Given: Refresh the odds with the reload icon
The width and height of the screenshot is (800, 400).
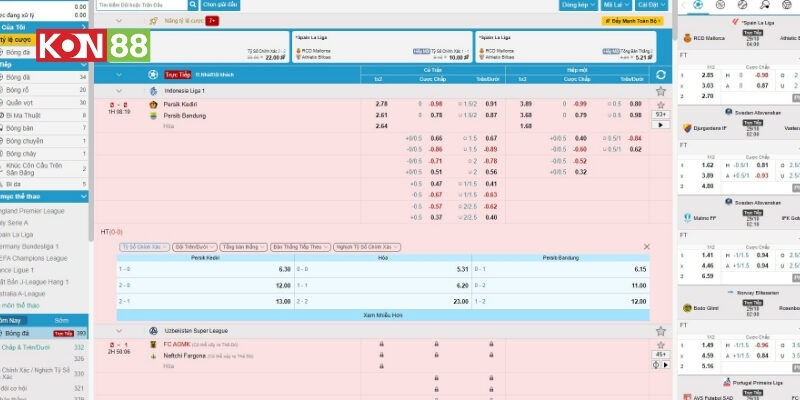Looking at the screenshot, I should tap(660, 74).
